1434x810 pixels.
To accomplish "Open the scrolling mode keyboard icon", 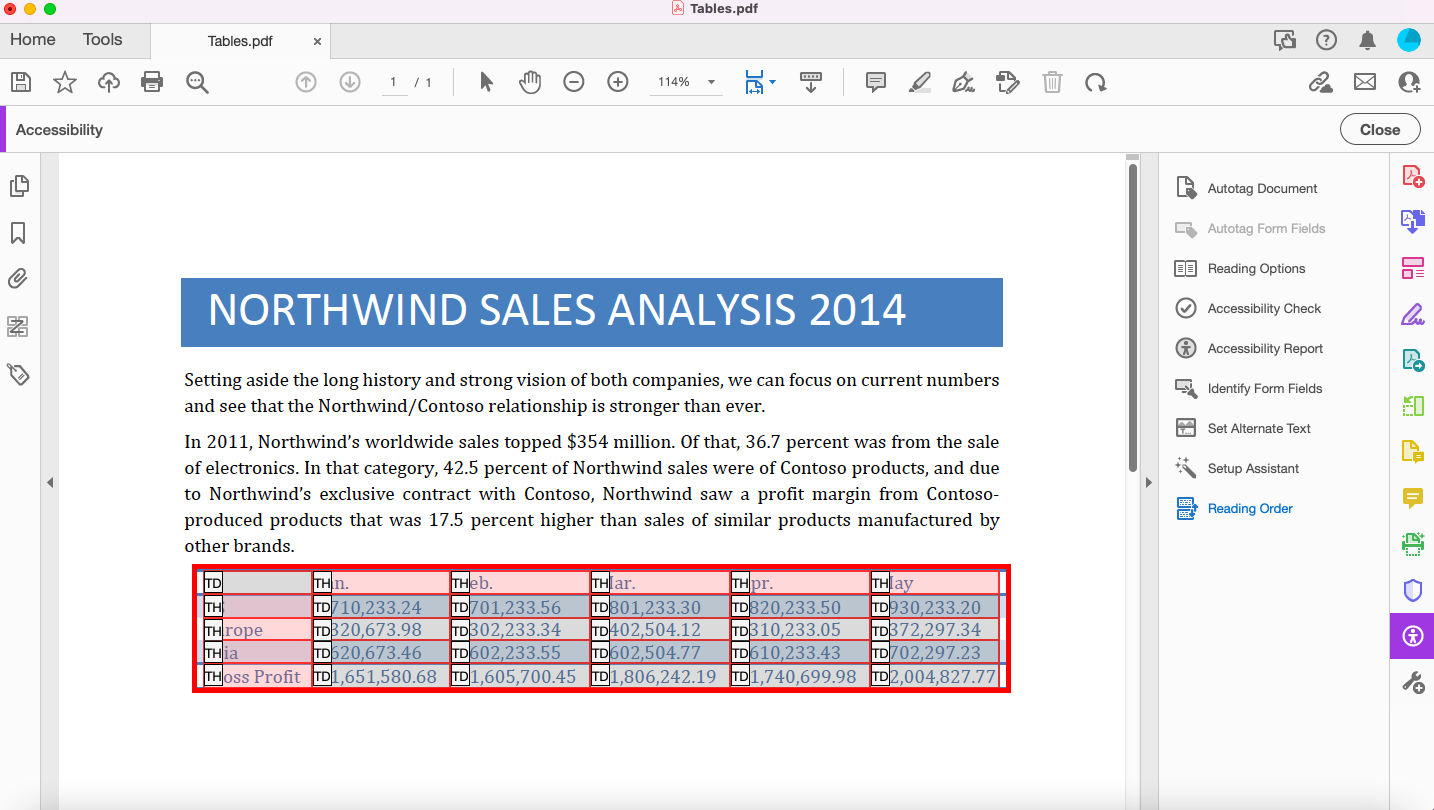I will click(811, 82).
